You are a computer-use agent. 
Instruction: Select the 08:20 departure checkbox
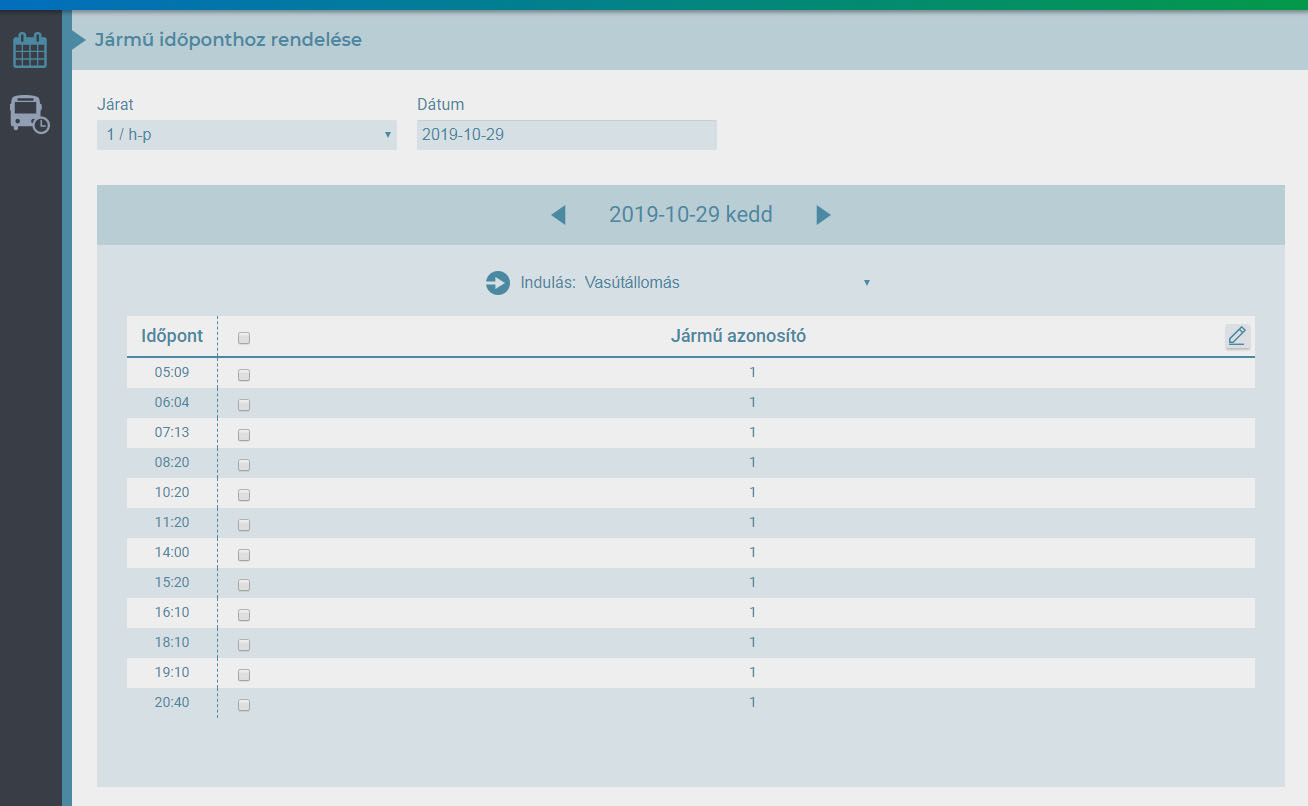click(244, 465)
